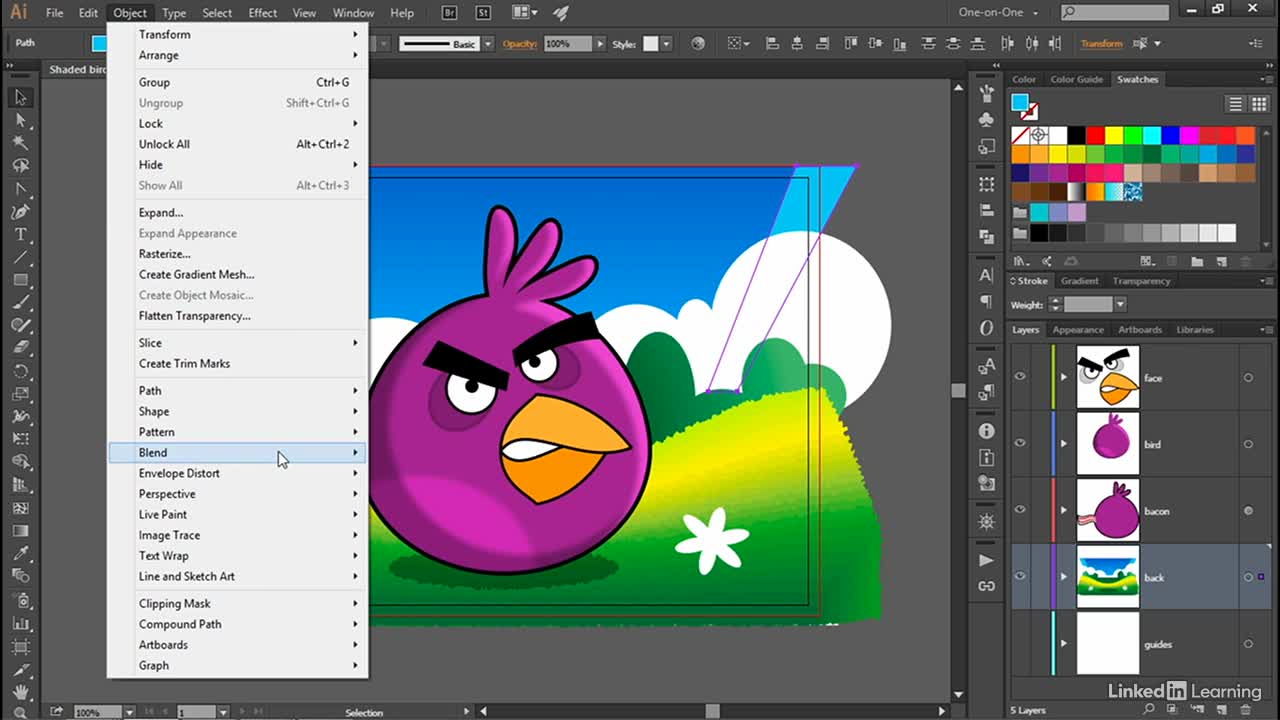Image resolution: width=1280 pixels, height=720 pixels.
Task: Hide the bacon layer
Action: click(x=1020, y=510)
